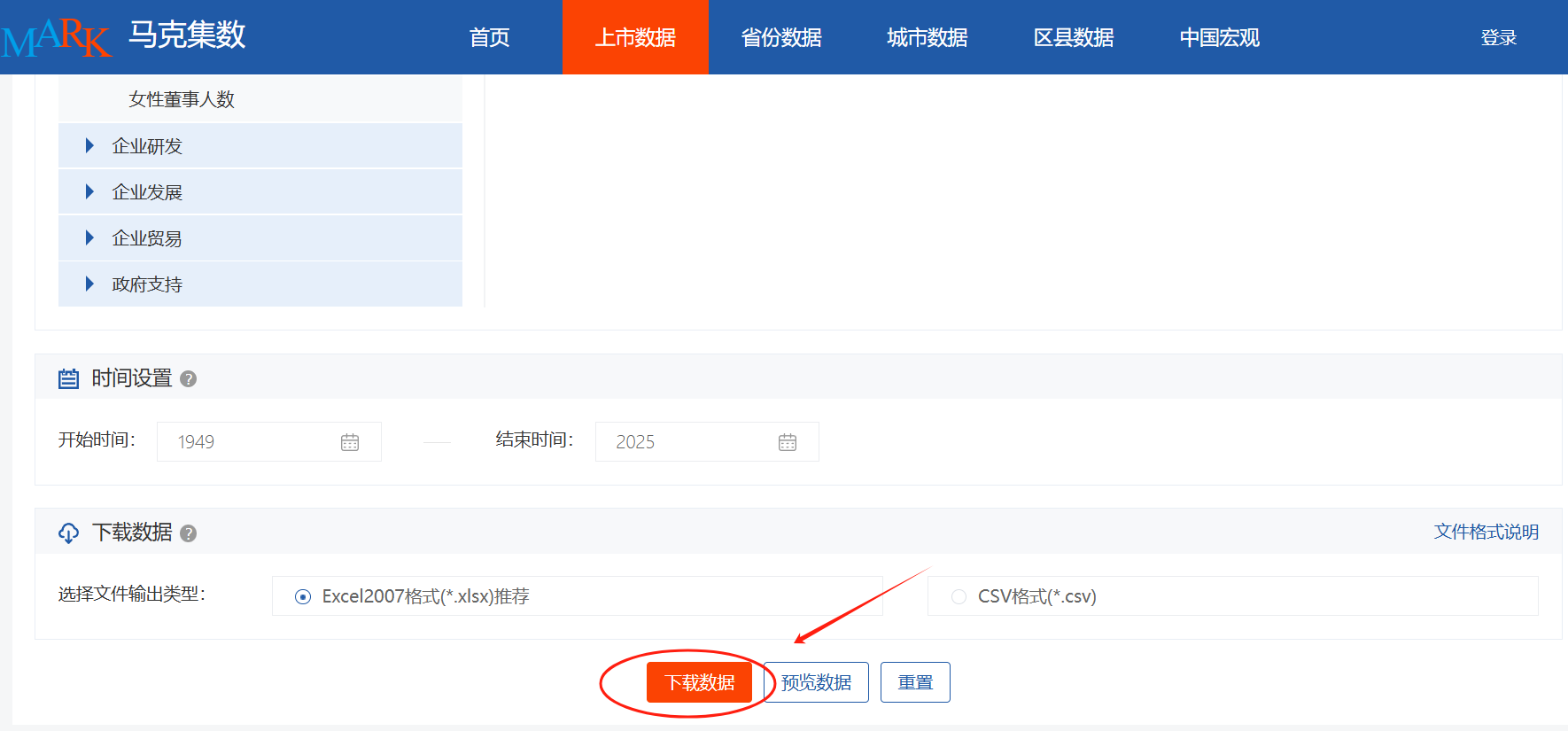Expand the 企业贸易 category
Viewport: 1568px width, 731px height.
click(x=89, y=238)
